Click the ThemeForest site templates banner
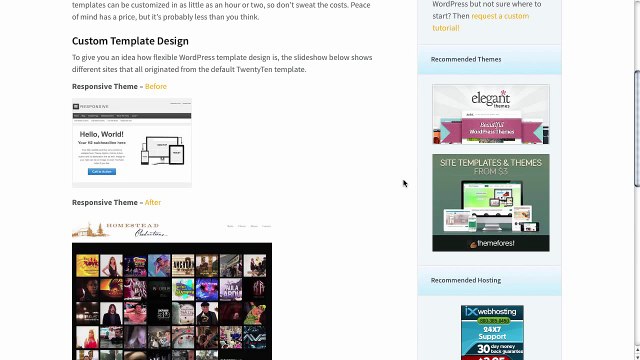The height and width of the screenshot is (360, 640). 491,203
